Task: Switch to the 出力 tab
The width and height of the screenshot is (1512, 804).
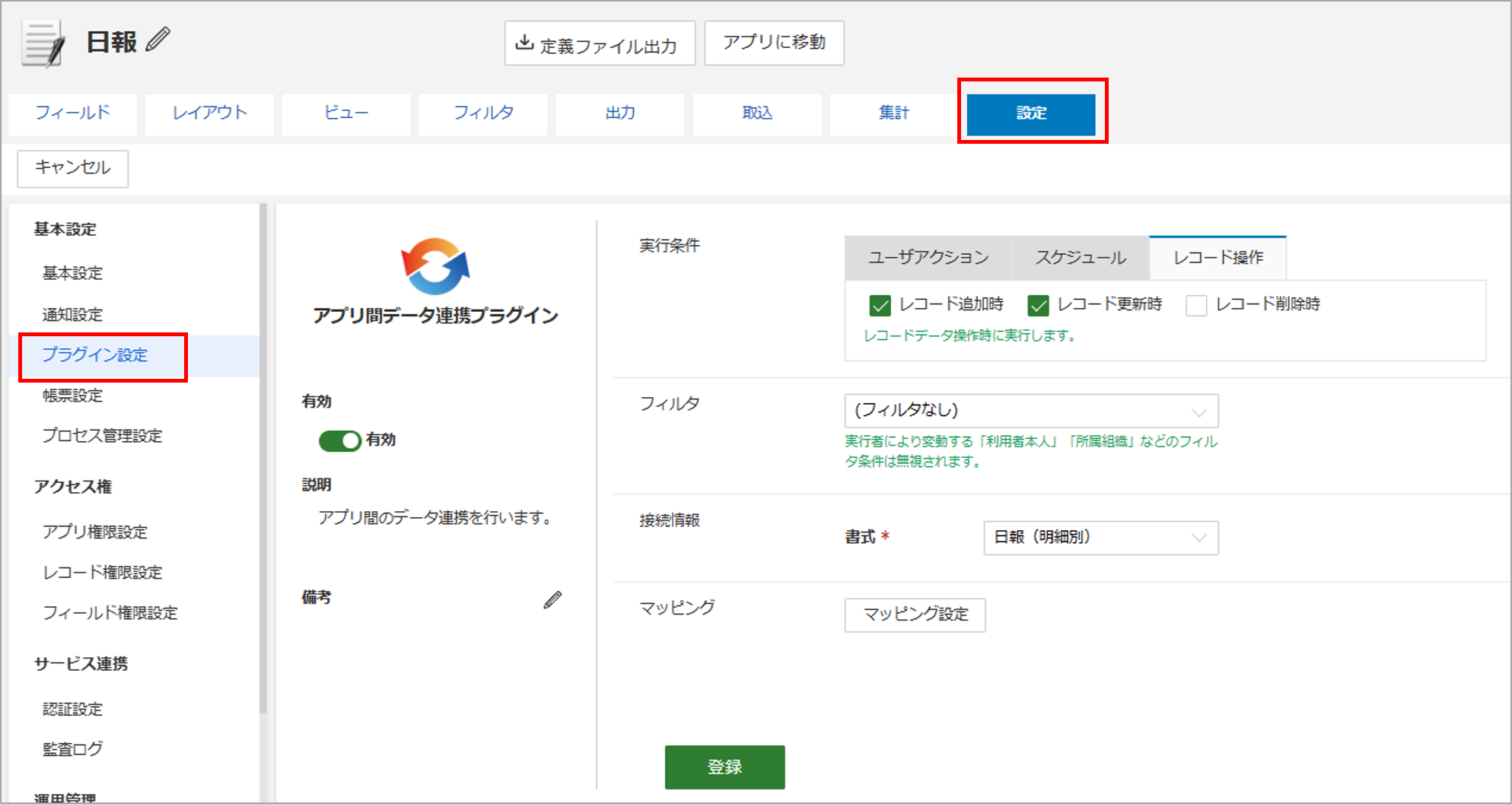Action: coord(620,113)
